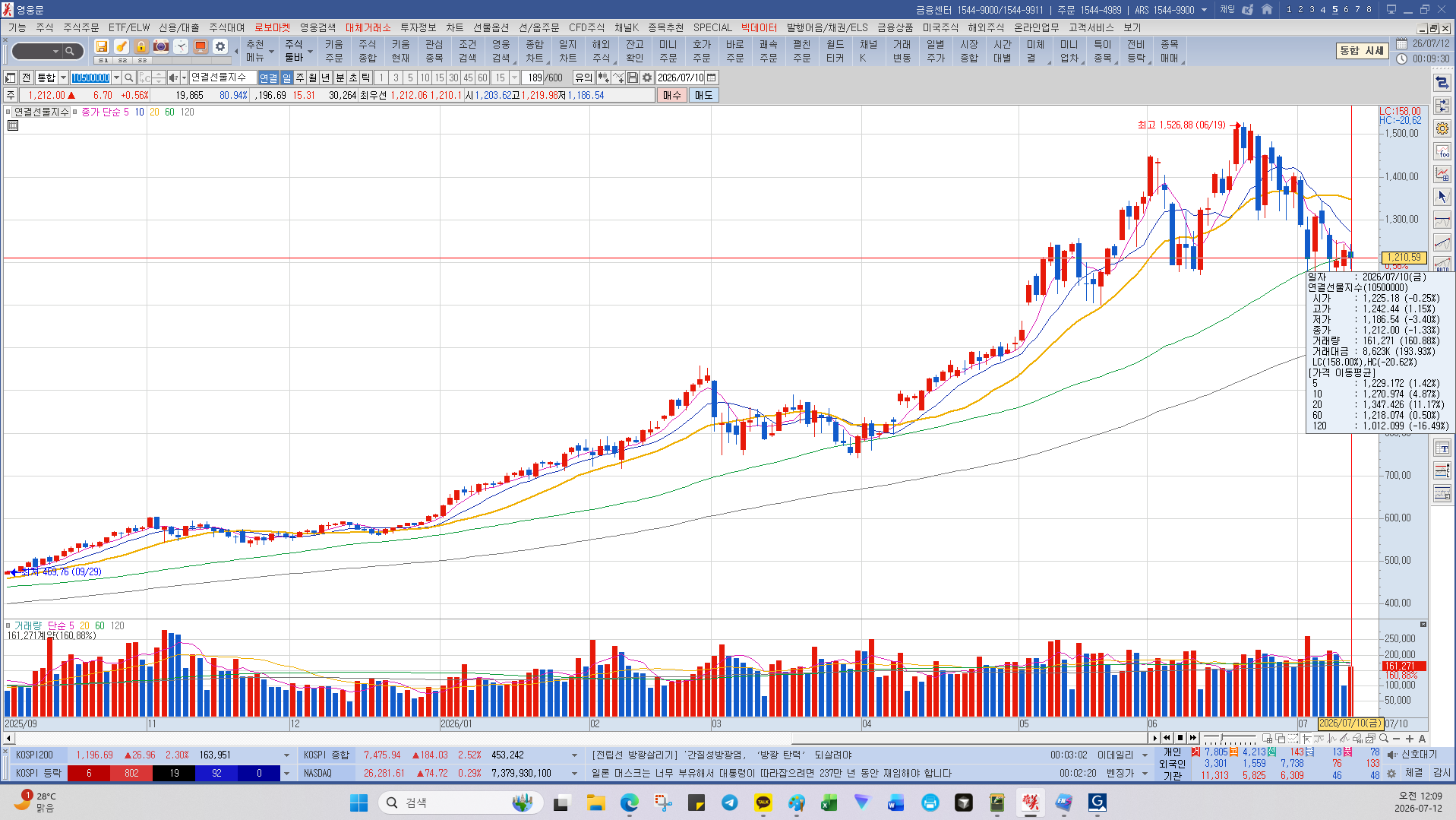Open the 고객서비스 menu
This screenshot has height=820, width=1456.
click(1091, 27)
